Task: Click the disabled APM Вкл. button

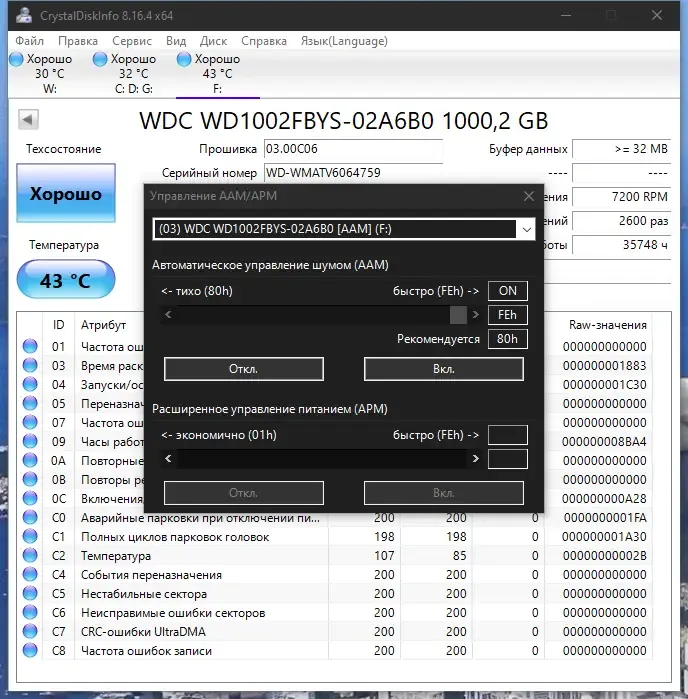Action: pyautogui.click(x=444, y=493)
